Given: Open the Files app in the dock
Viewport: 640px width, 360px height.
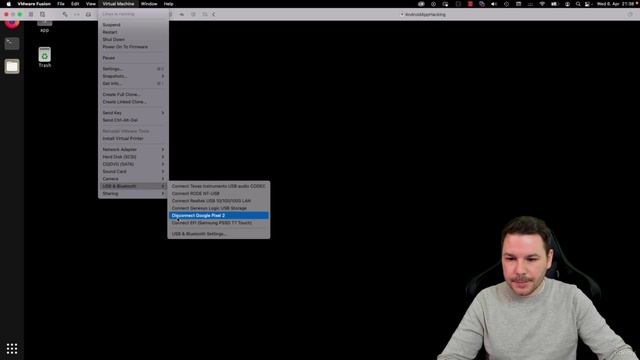Looking at the screenshot, I should point(12,66).
